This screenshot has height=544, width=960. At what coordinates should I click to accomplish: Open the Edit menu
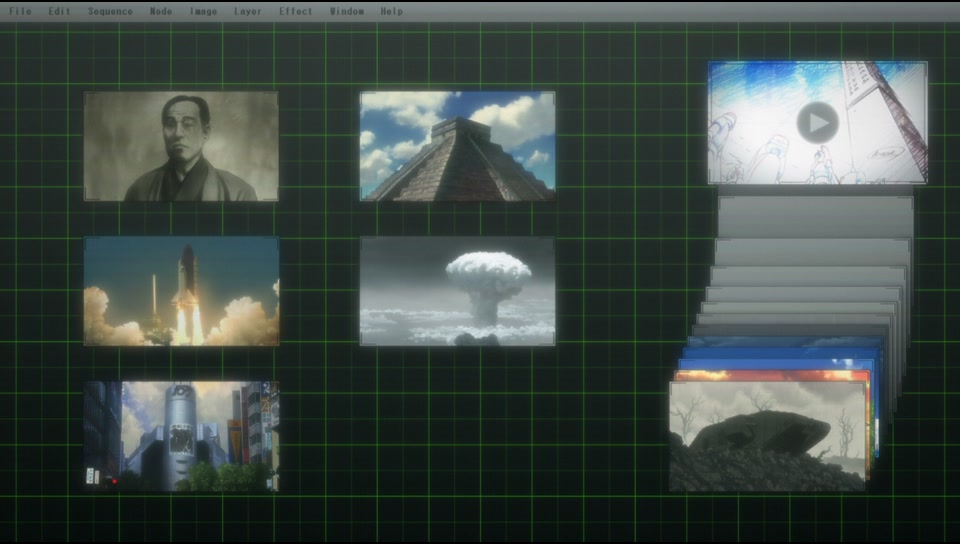point(59,12)
